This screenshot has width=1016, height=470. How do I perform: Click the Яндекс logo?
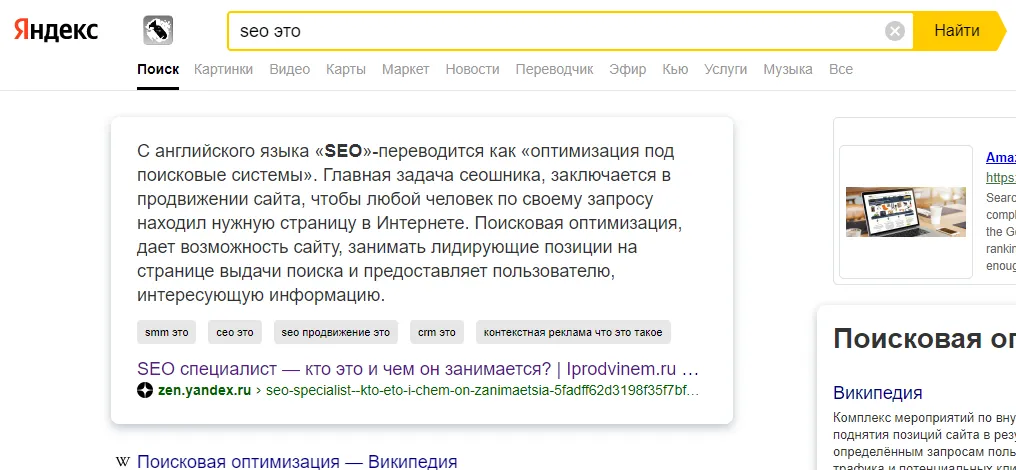pos(56,30)
